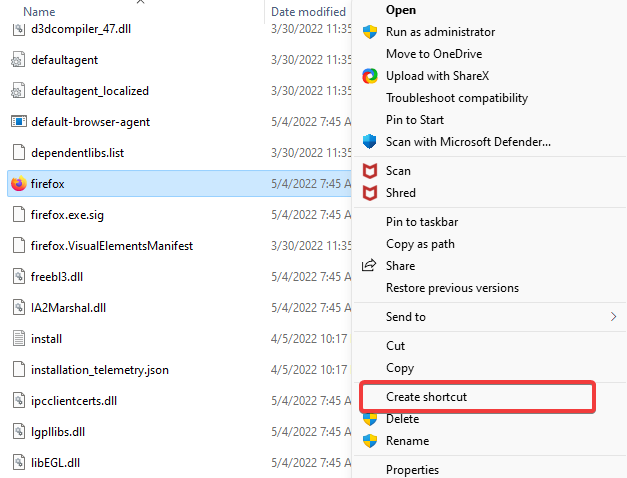627x478 pixels.
Task: Click the admin shield icon beside Rename
Action: 370,441
